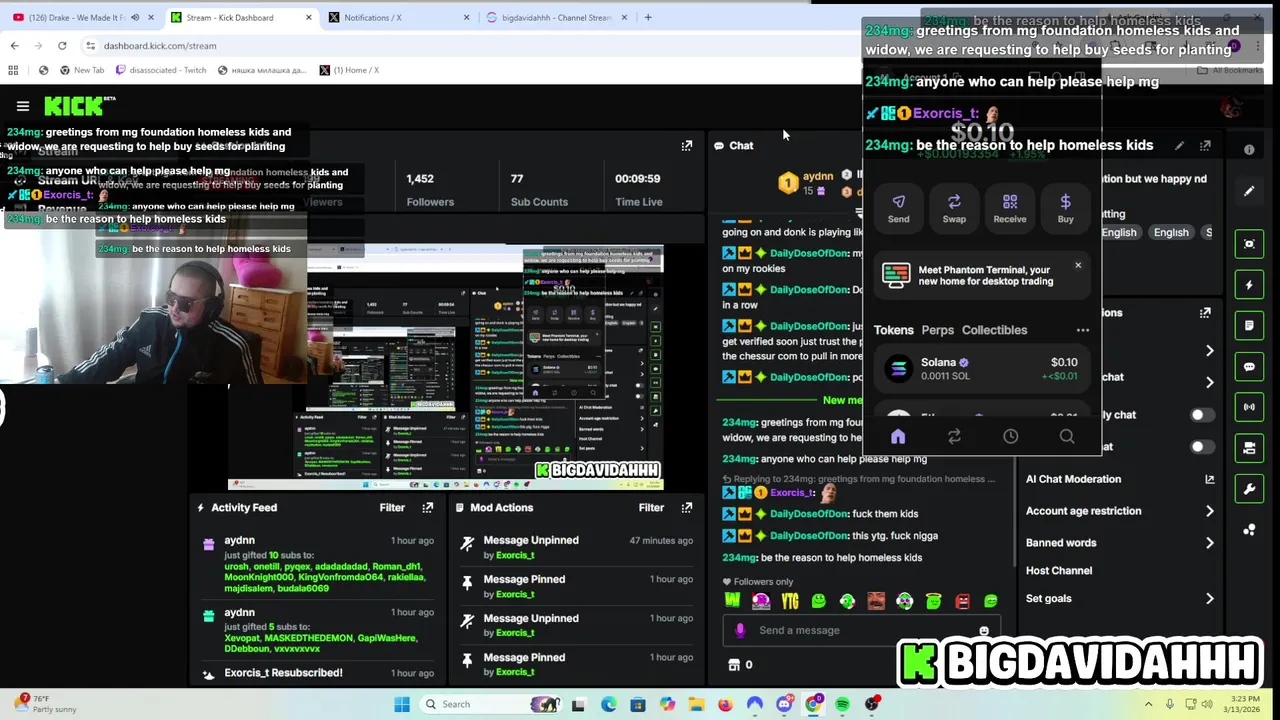Screen dimensions: 1280x720
Task: Open Send in Phantom wallet
Action: (898, 209)
